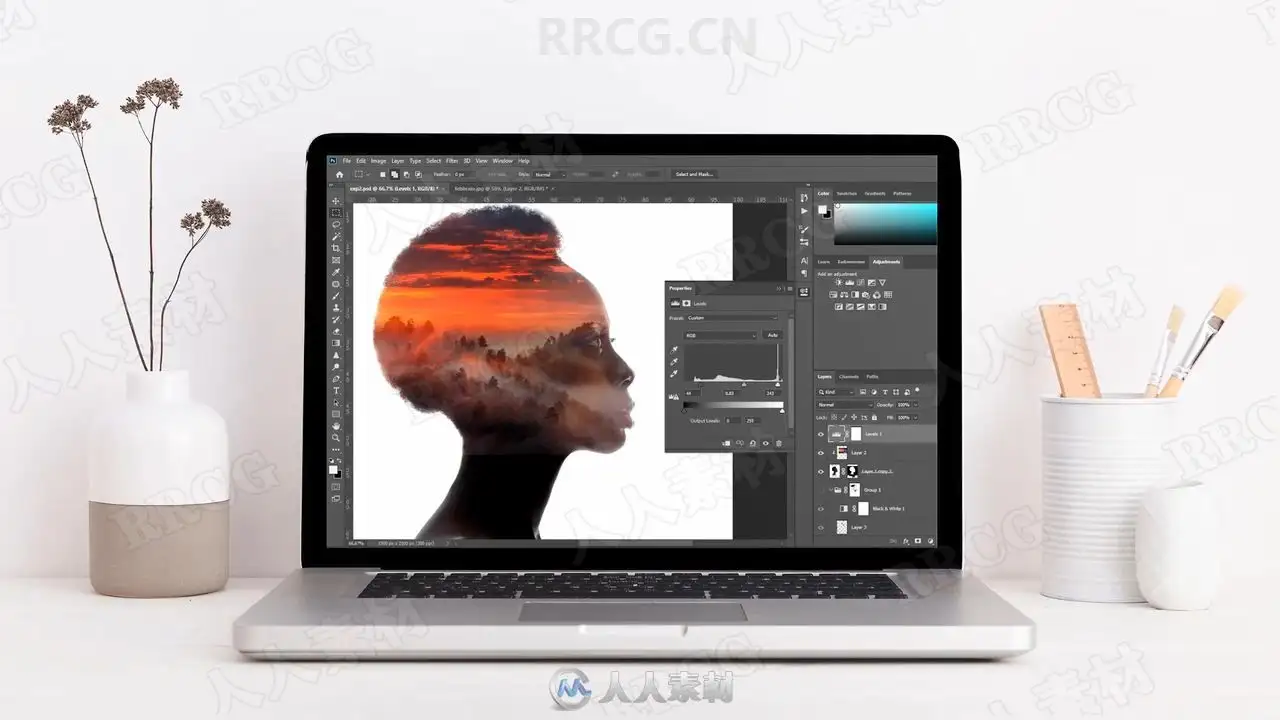Image resolution: width=1280 pixels, height=720 pixels.
Task: Toggle visibility of Black & White 1 layer
Action: (x=821, y=509)
